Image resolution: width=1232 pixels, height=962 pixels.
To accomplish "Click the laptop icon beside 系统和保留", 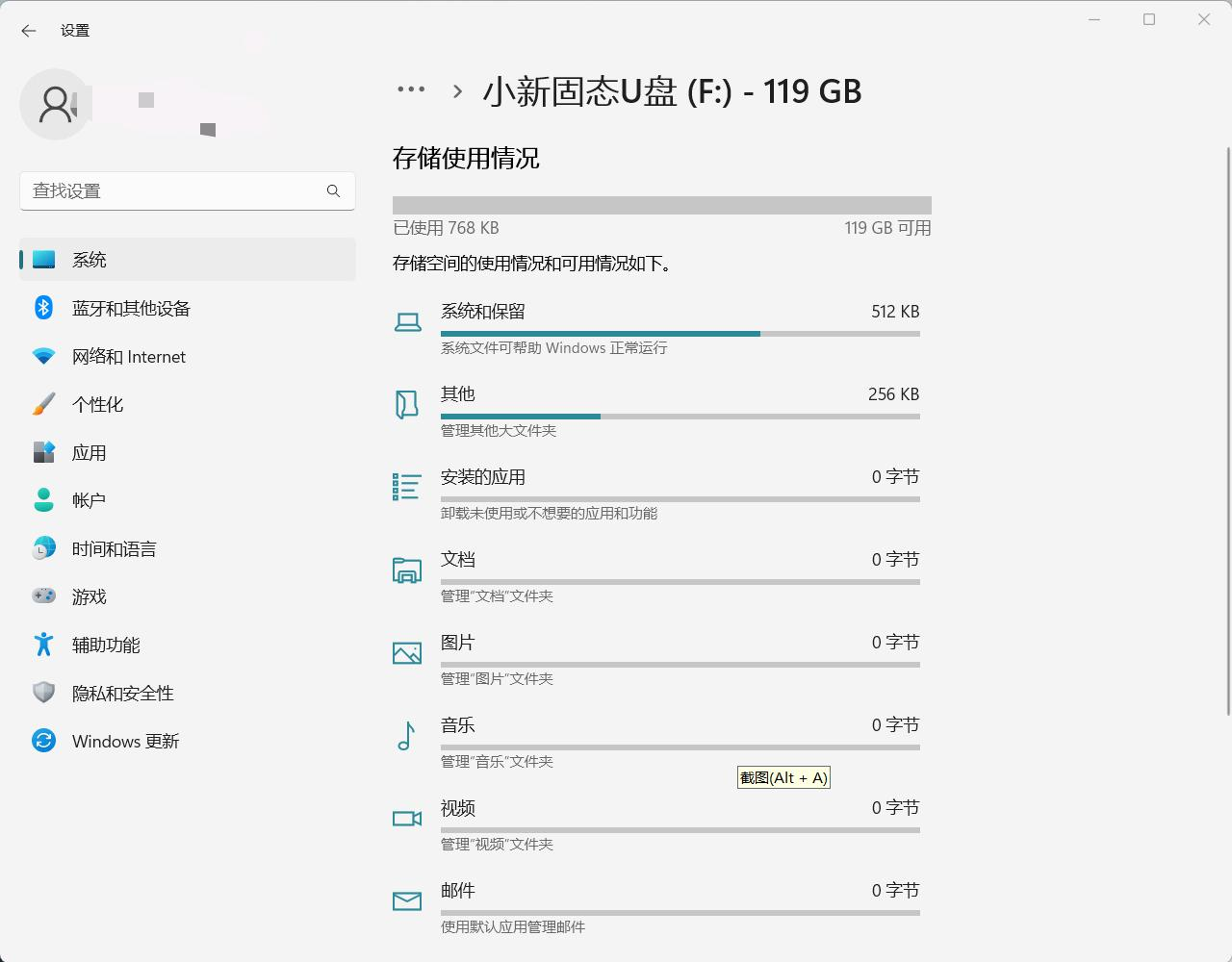I will 407,322.
